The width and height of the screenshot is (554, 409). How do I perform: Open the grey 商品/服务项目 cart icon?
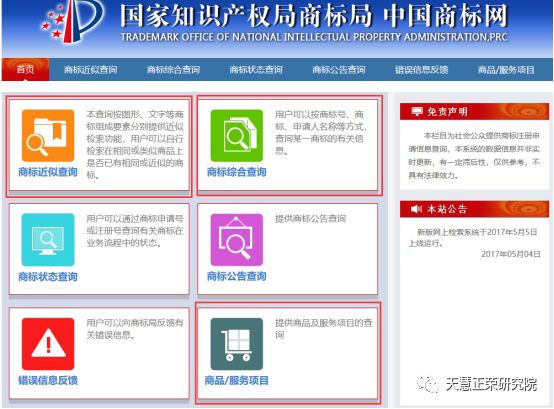tap(237, 344)
